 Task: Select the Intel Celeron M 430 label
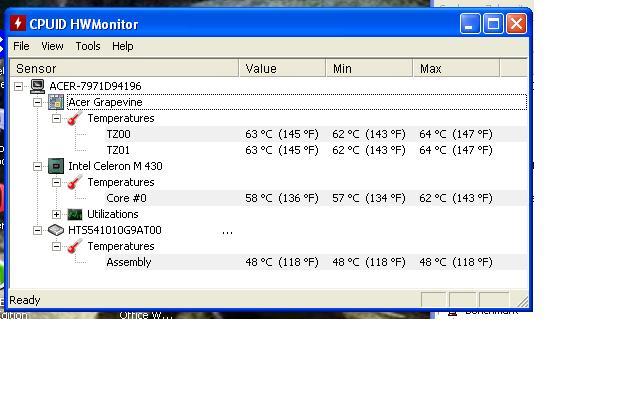pos(115,166)
